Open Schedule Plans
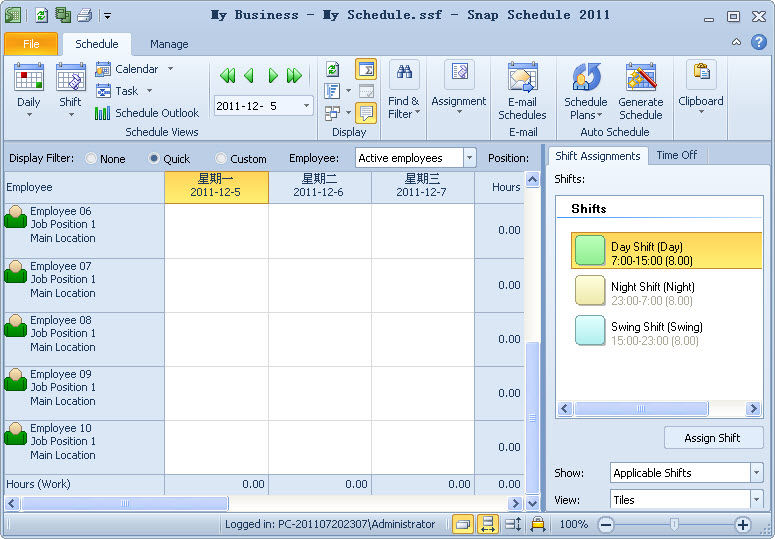Image resolution: width=775 pixels, height=539 pixels. (x=586, y=91)
